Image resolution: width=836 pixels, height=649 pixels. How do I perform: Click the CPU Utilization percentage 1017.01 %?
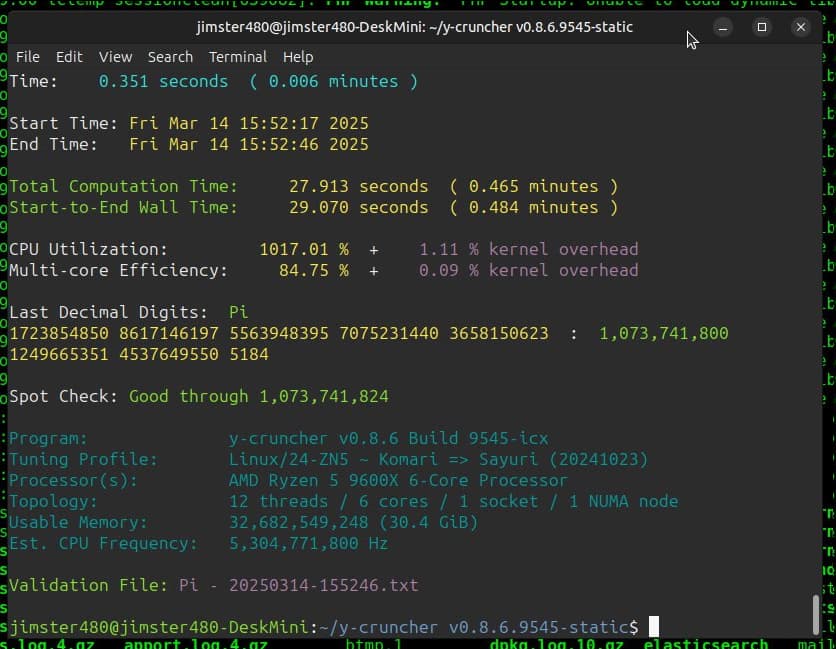point(304,249)
